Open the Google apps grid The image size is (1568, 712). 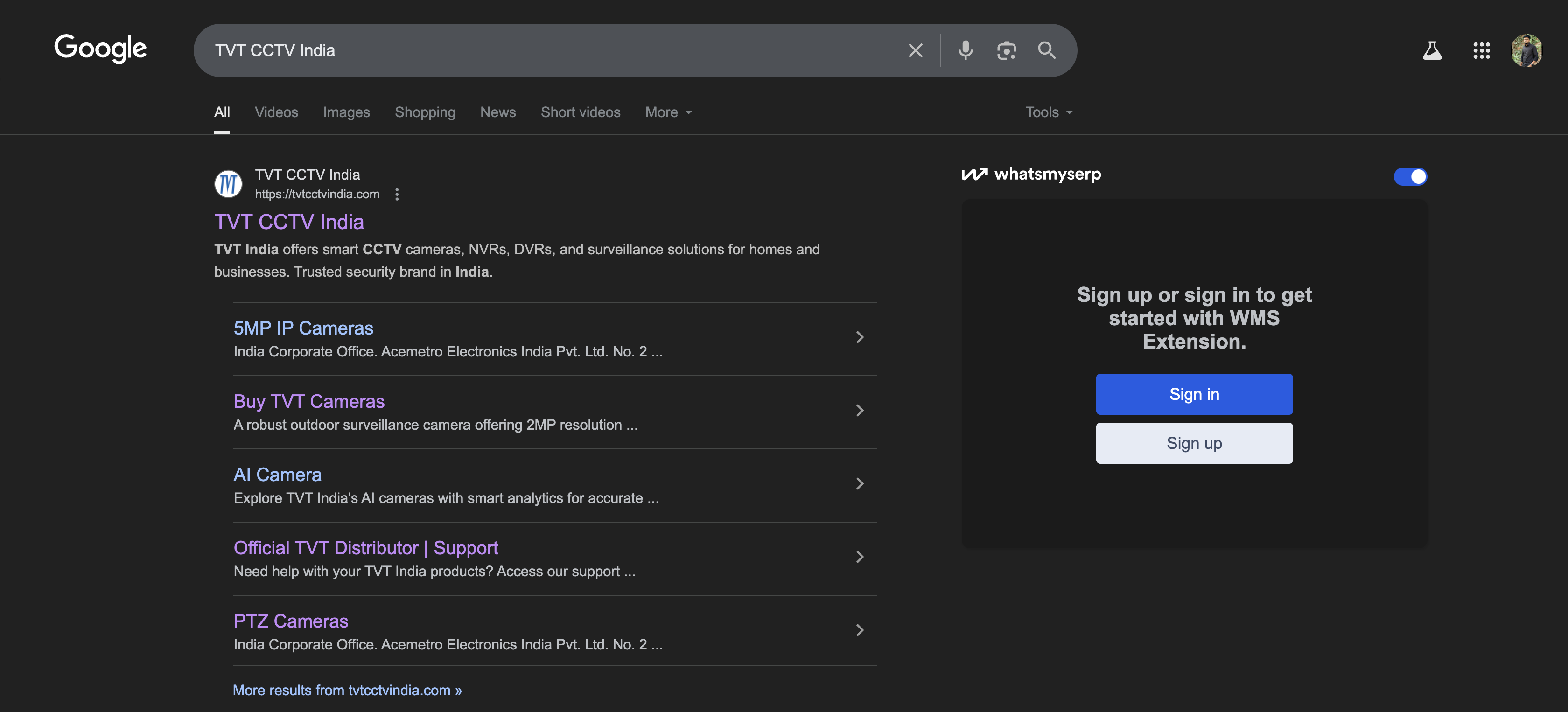[x=1481, y=50]
